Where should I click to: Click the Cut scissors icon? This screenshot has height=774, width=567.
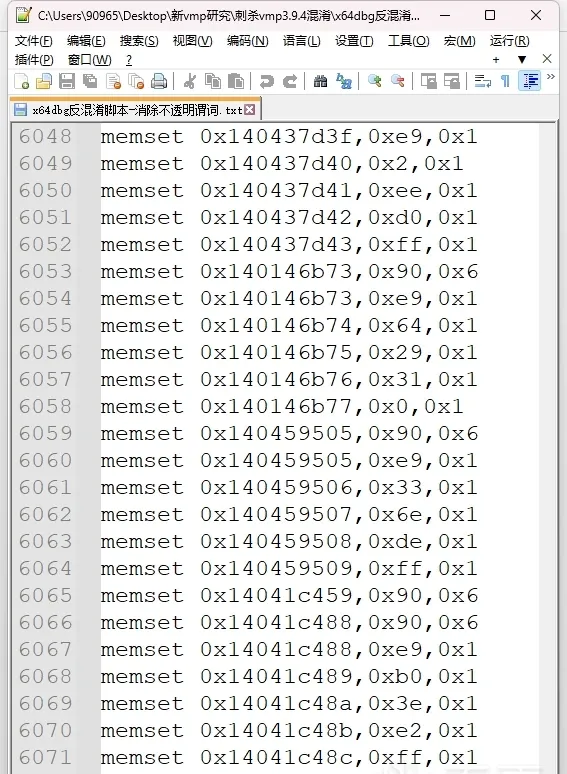[189, 81]
